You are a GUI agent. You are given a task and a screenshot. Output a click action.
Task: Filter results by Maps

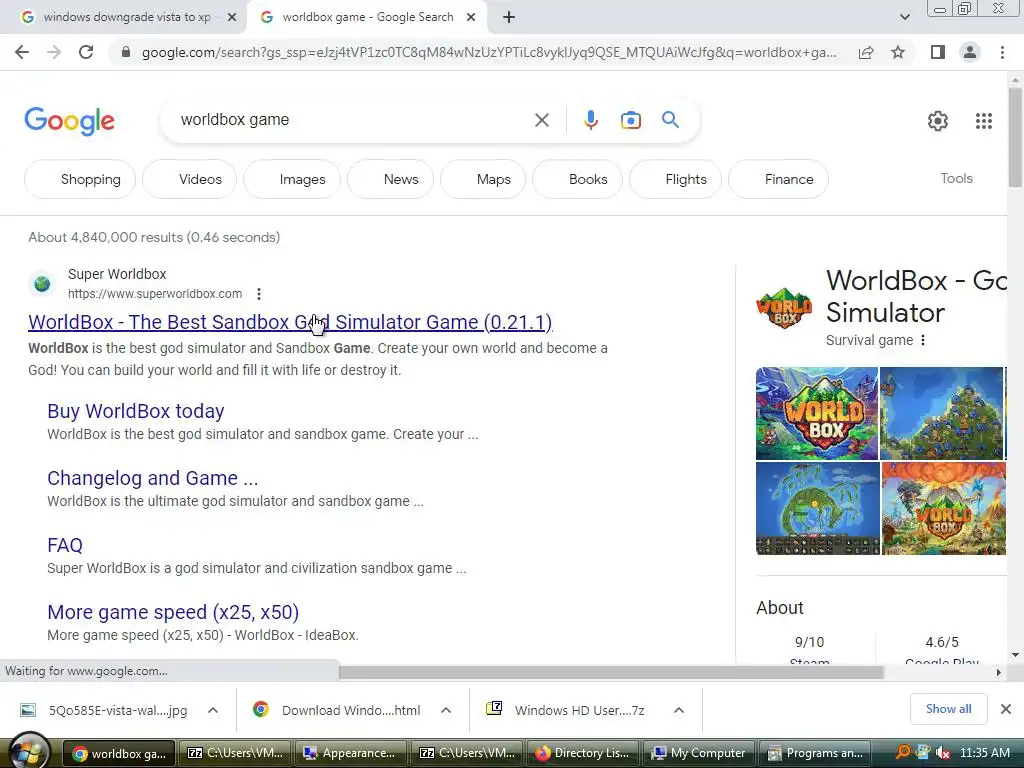pyautogui.click(x=483, y=179)
